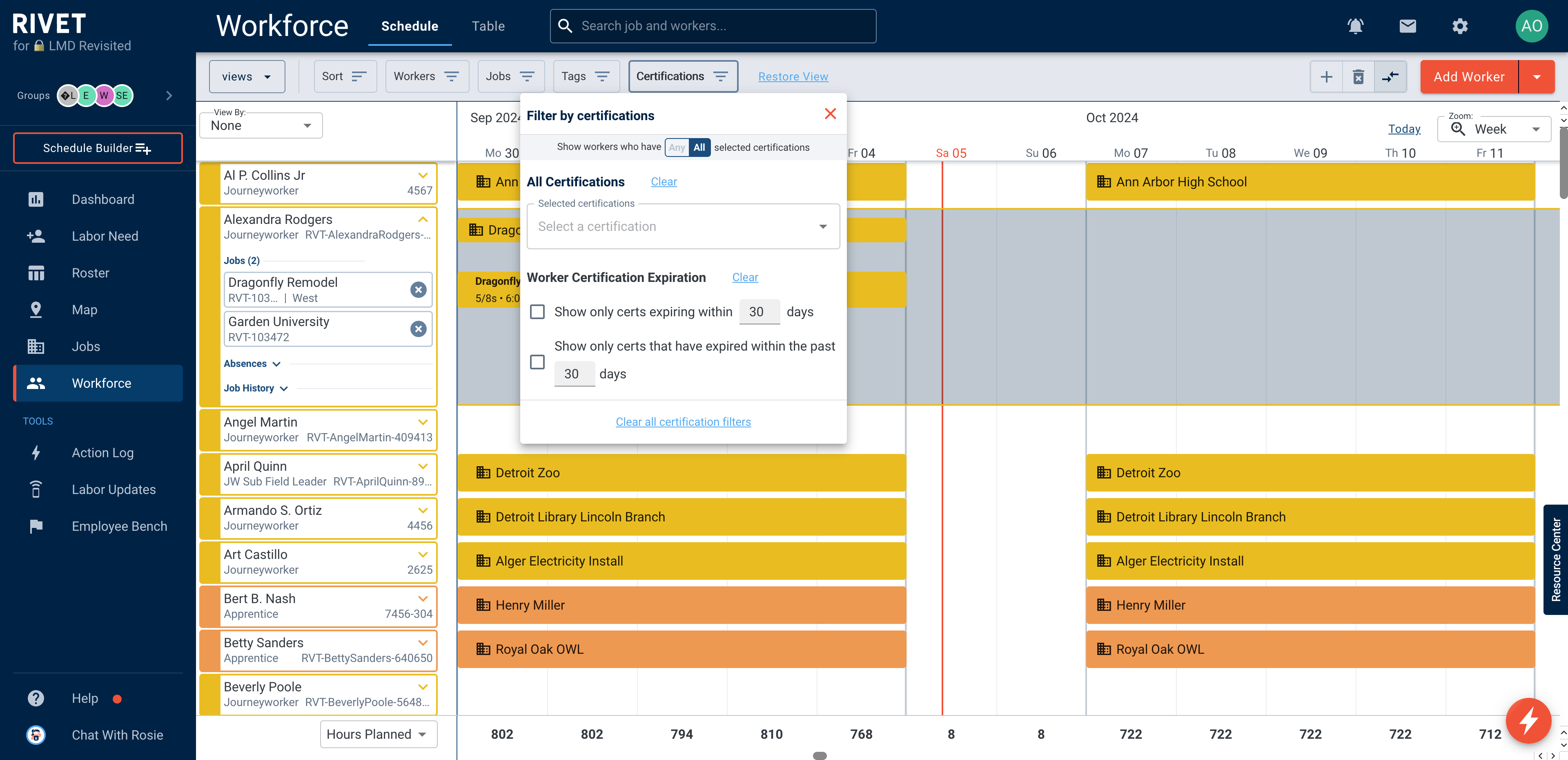Open Roster from the sidebar
Screen dimensions: 1568x760
98,273
